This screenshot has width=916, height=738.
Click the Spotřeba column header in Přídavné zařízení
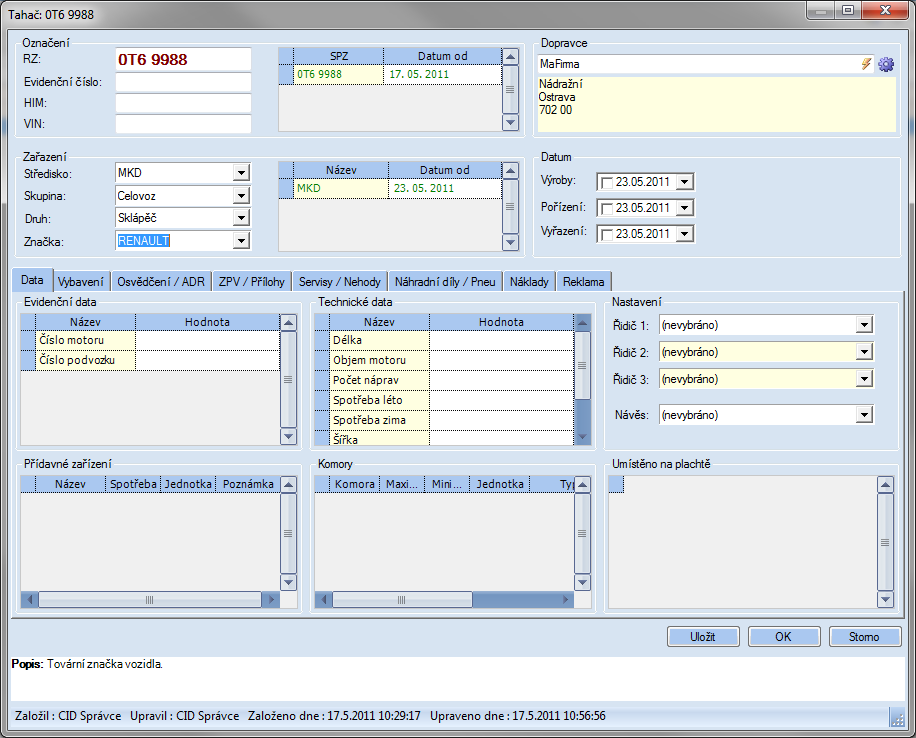pyautogui.click(x=133, y=484)
